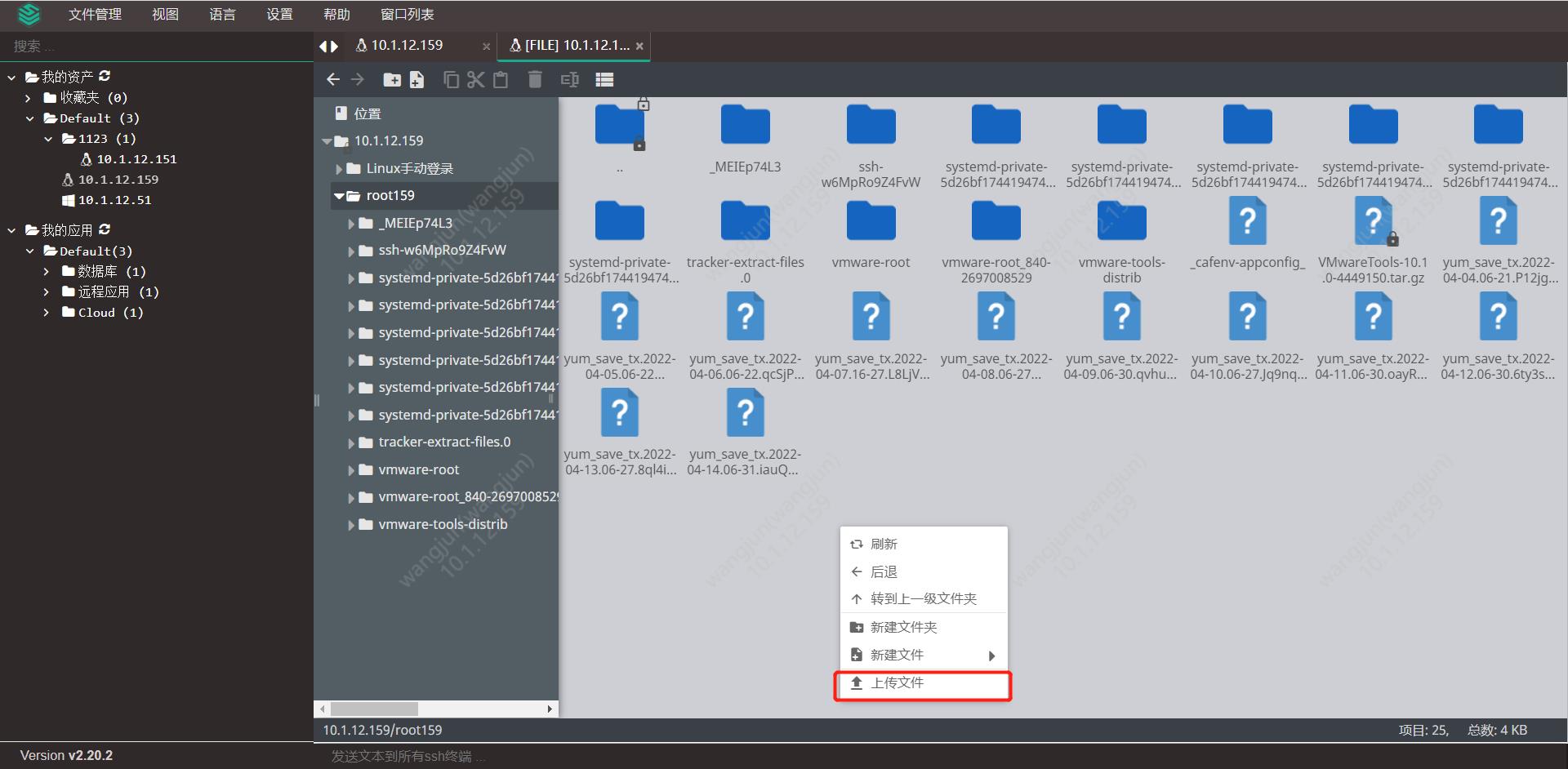Click the New File toolbar icon

point(417,79)
